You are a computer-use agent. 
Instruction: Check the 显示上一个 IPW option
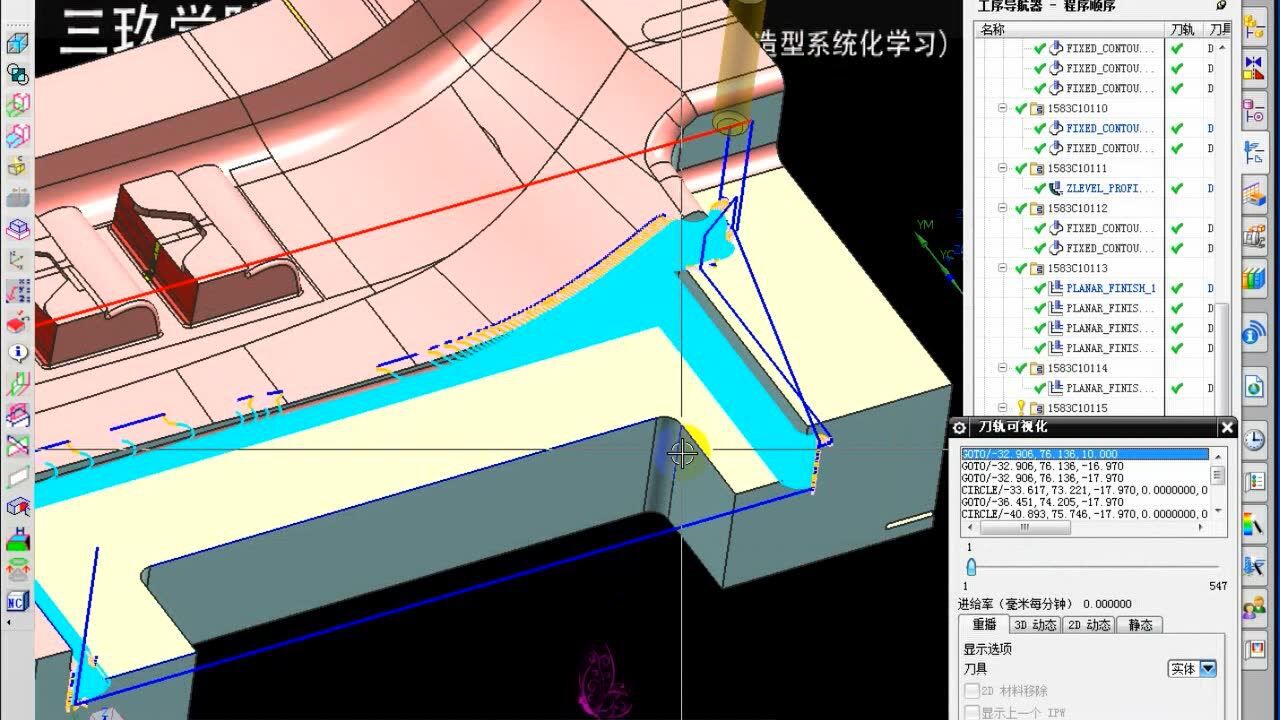pyautogui.click(x=972, y=711)
